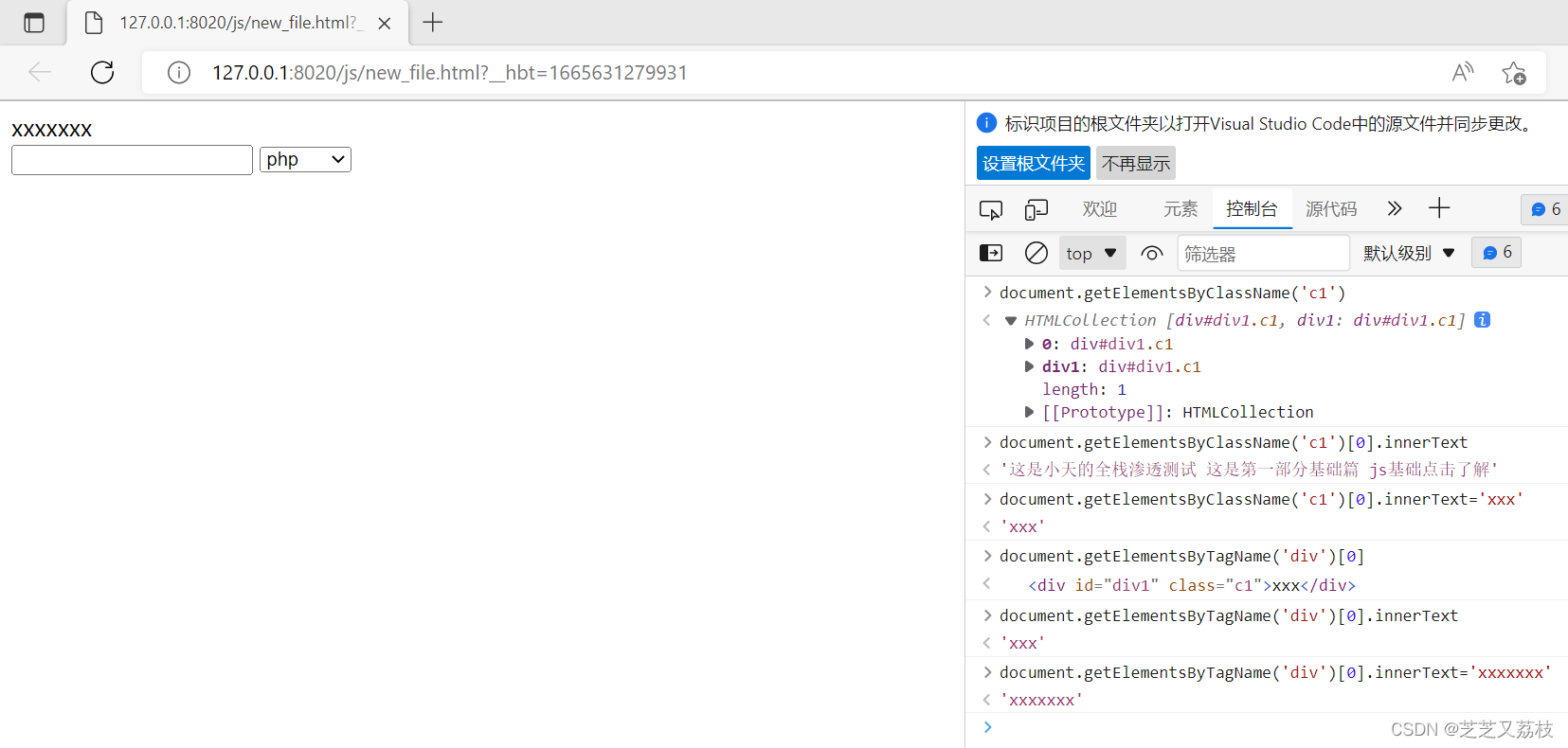The image size is (1568, 748).
Task: Switch to 欢迎 tab
Action: point(1100,209)
